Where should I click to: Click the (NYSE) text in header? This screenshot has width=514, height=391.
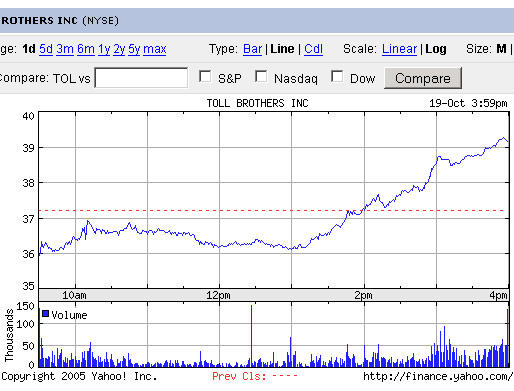(101, 21)
